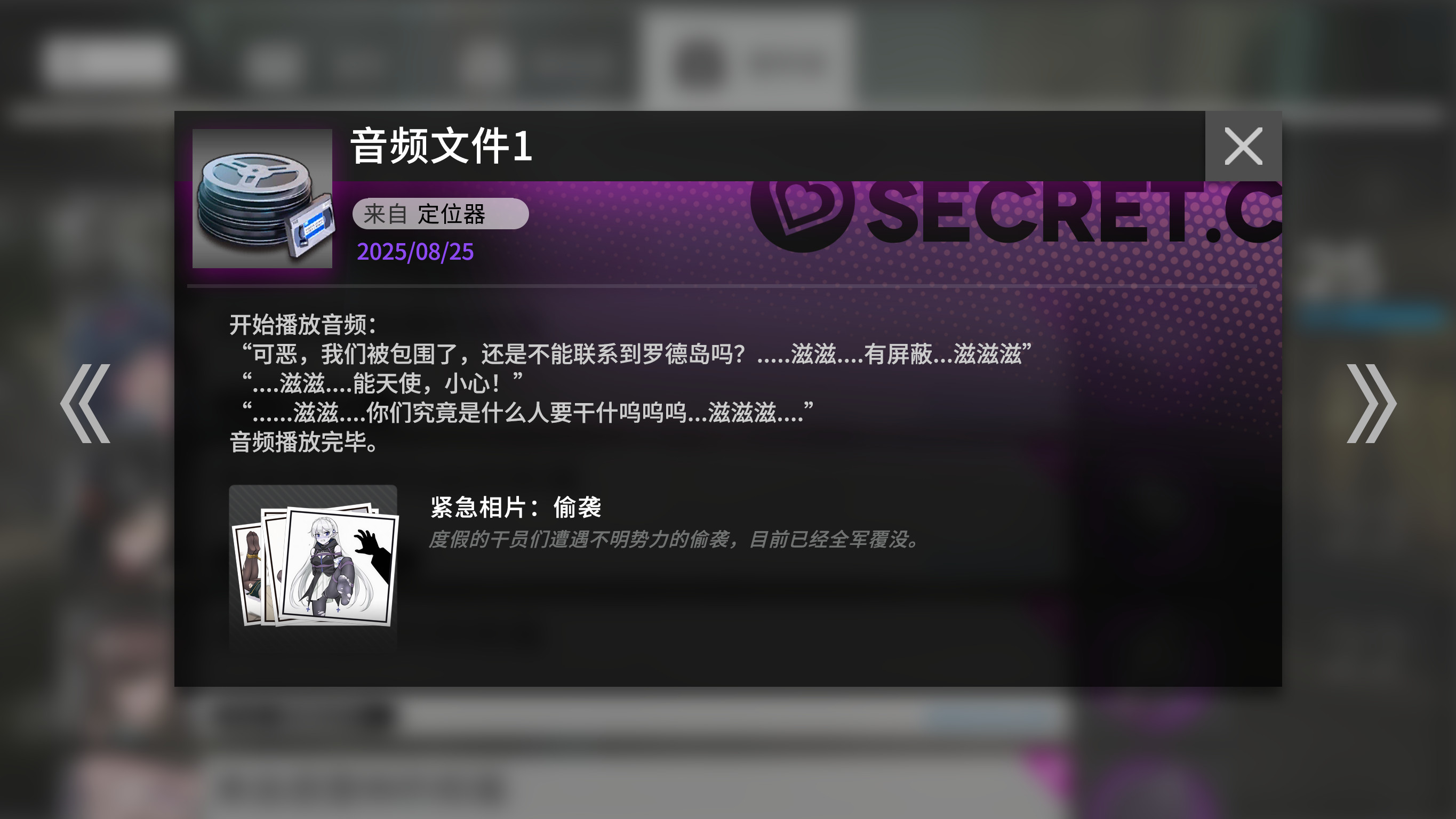The image size is (1456, 819).
Task: Click the 音频文件1 title
Action: coord(442,147)
